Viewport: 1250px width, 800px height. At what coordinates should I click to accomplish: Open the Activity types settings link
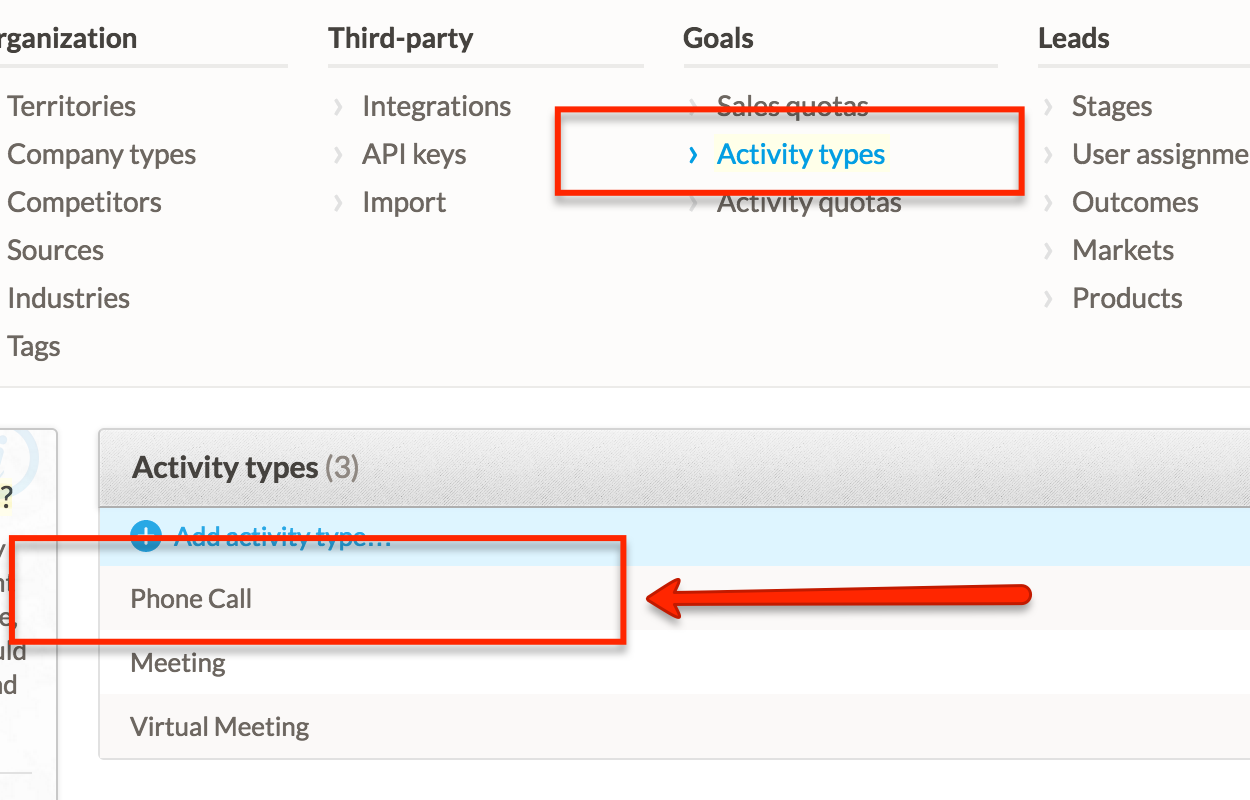click(801, 155)
